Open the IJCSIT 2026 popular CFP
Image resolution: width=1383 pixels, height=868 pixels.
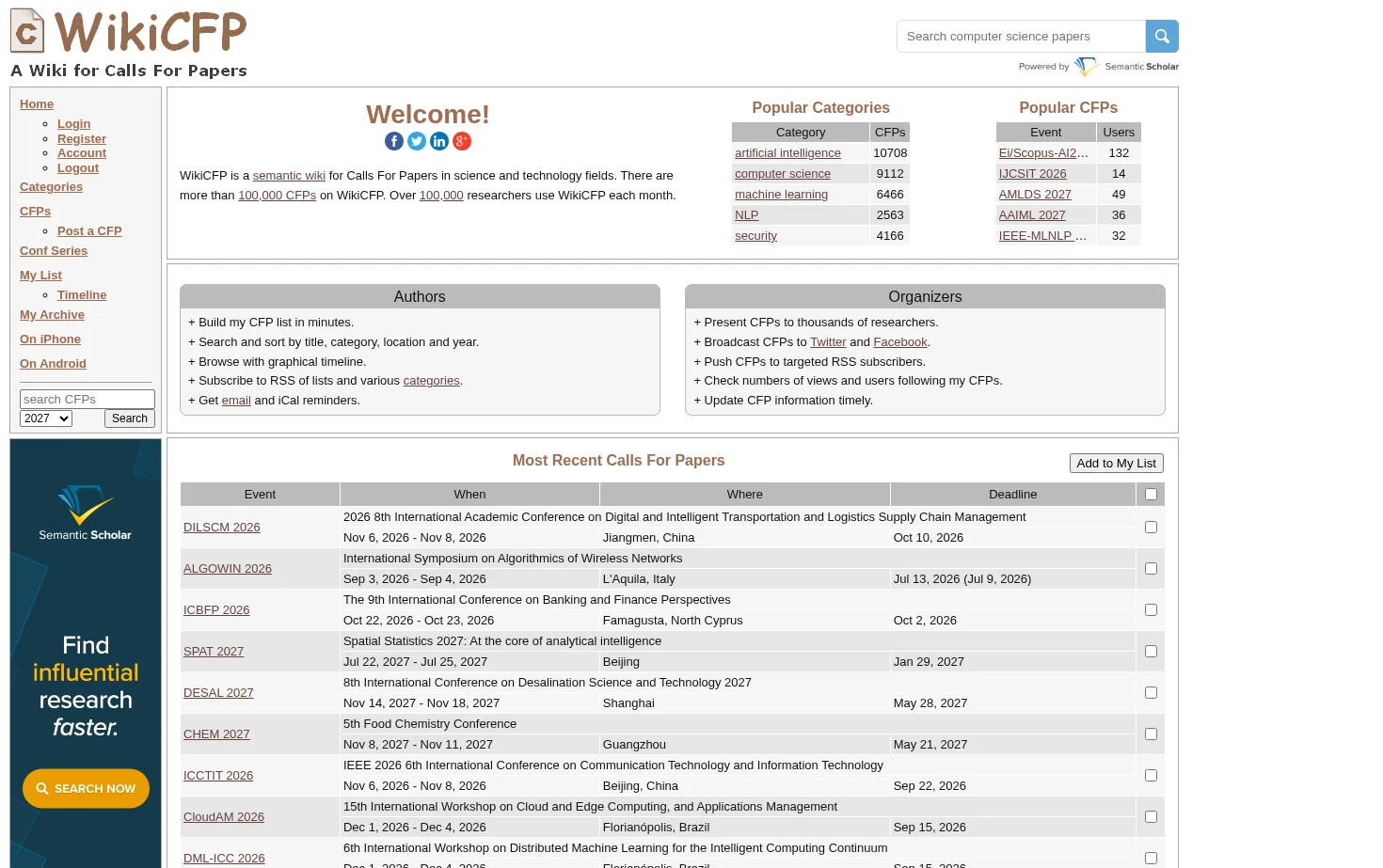pos(1032,174)
